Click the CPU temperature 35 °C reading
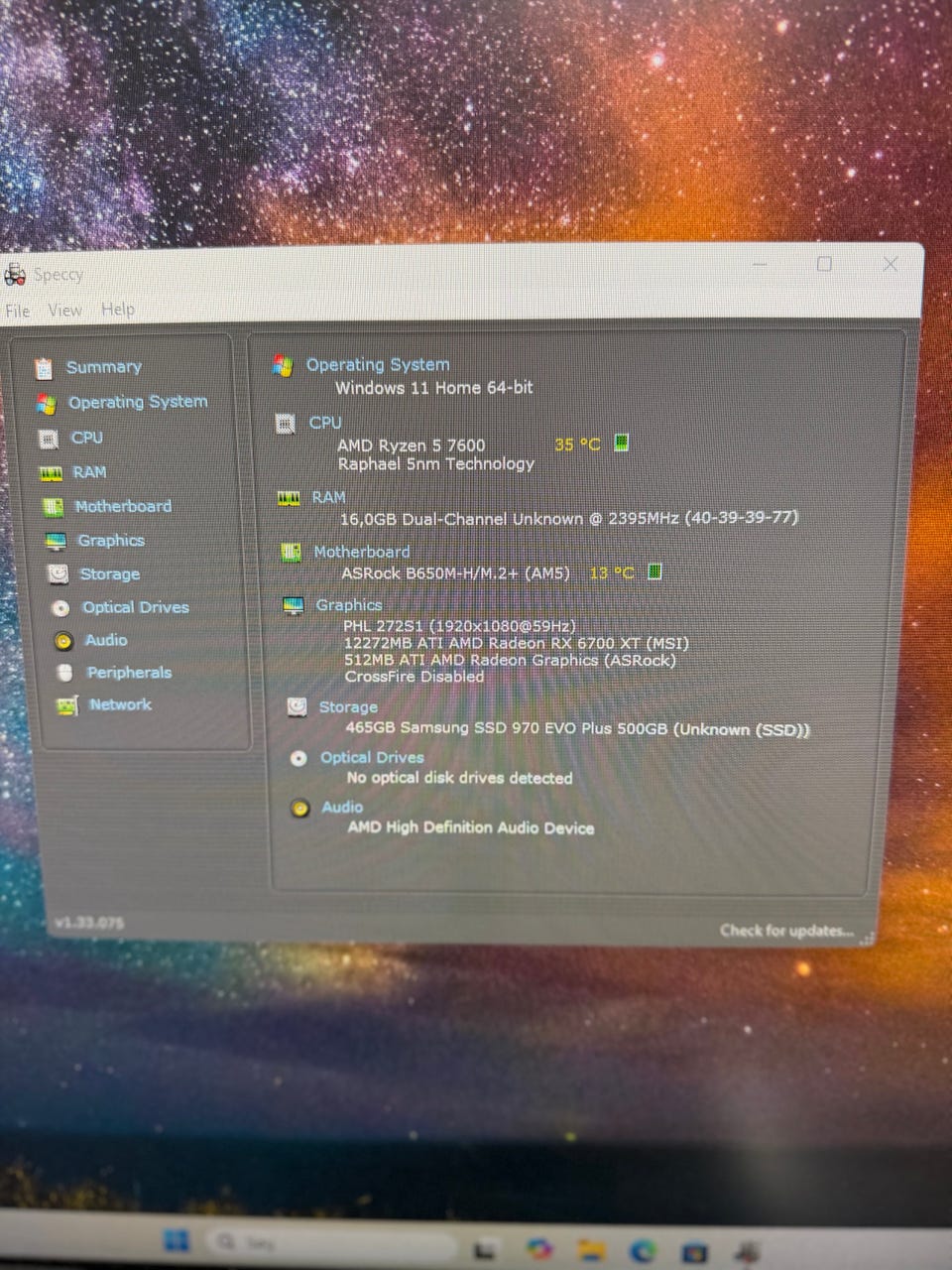The width and height of the screenshot is (952, 1270). pos(577,444)
